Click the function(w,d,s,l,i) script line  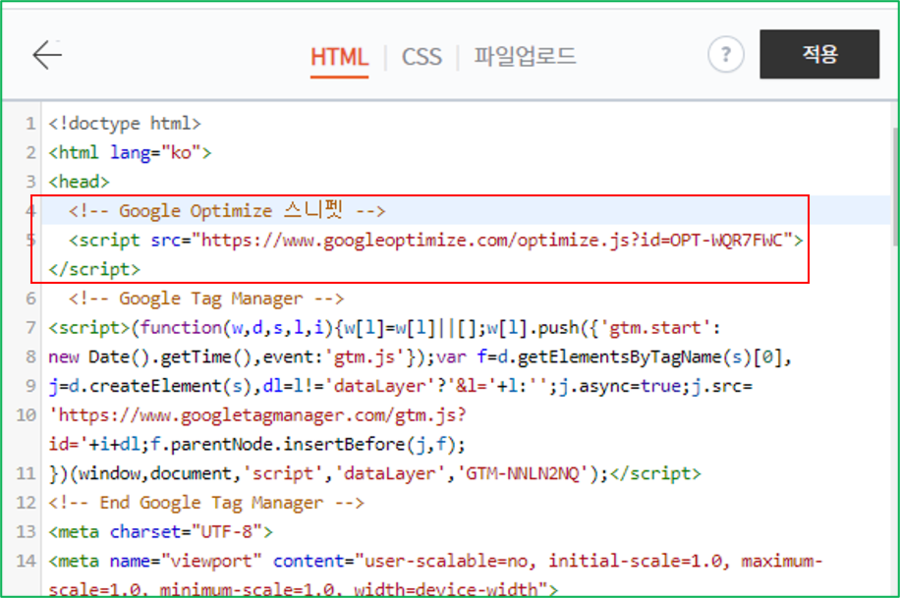(385, 328)
